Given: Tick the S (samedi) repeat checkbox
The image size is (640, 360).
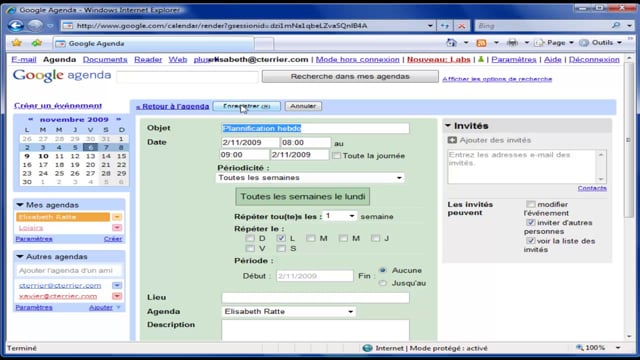Looking at the screenshot, I should tap(281, 248).
